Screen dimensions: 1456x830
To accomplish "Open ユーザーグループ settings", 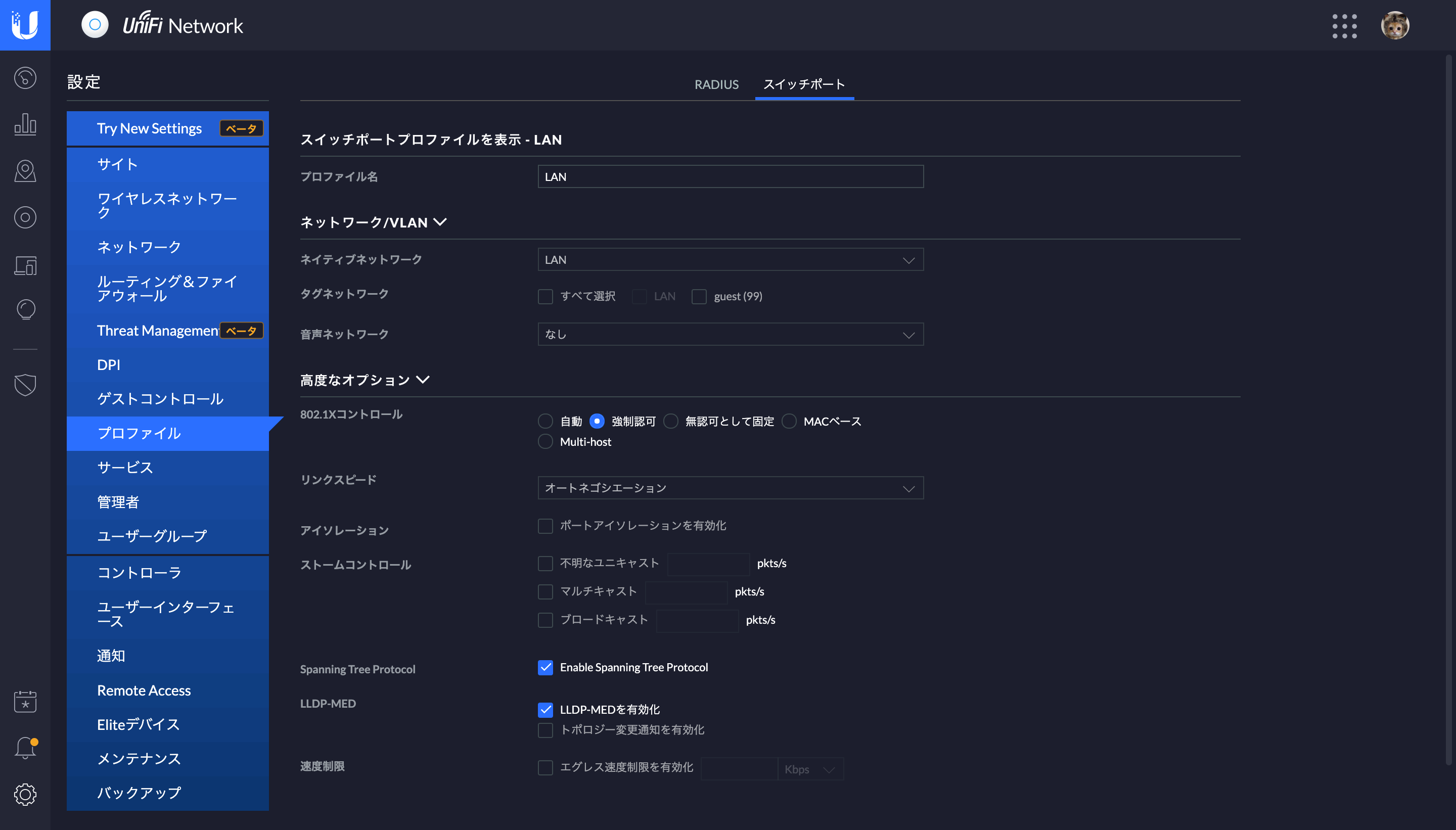I will click(168, 536).
